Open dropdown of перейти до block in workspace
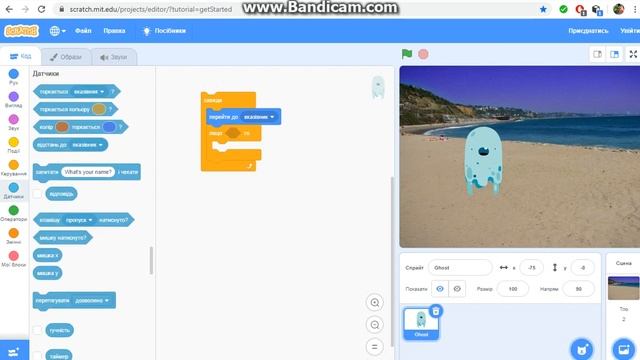Image resolution: width=640 pixels, height=360 pixels. coord(259,117)
